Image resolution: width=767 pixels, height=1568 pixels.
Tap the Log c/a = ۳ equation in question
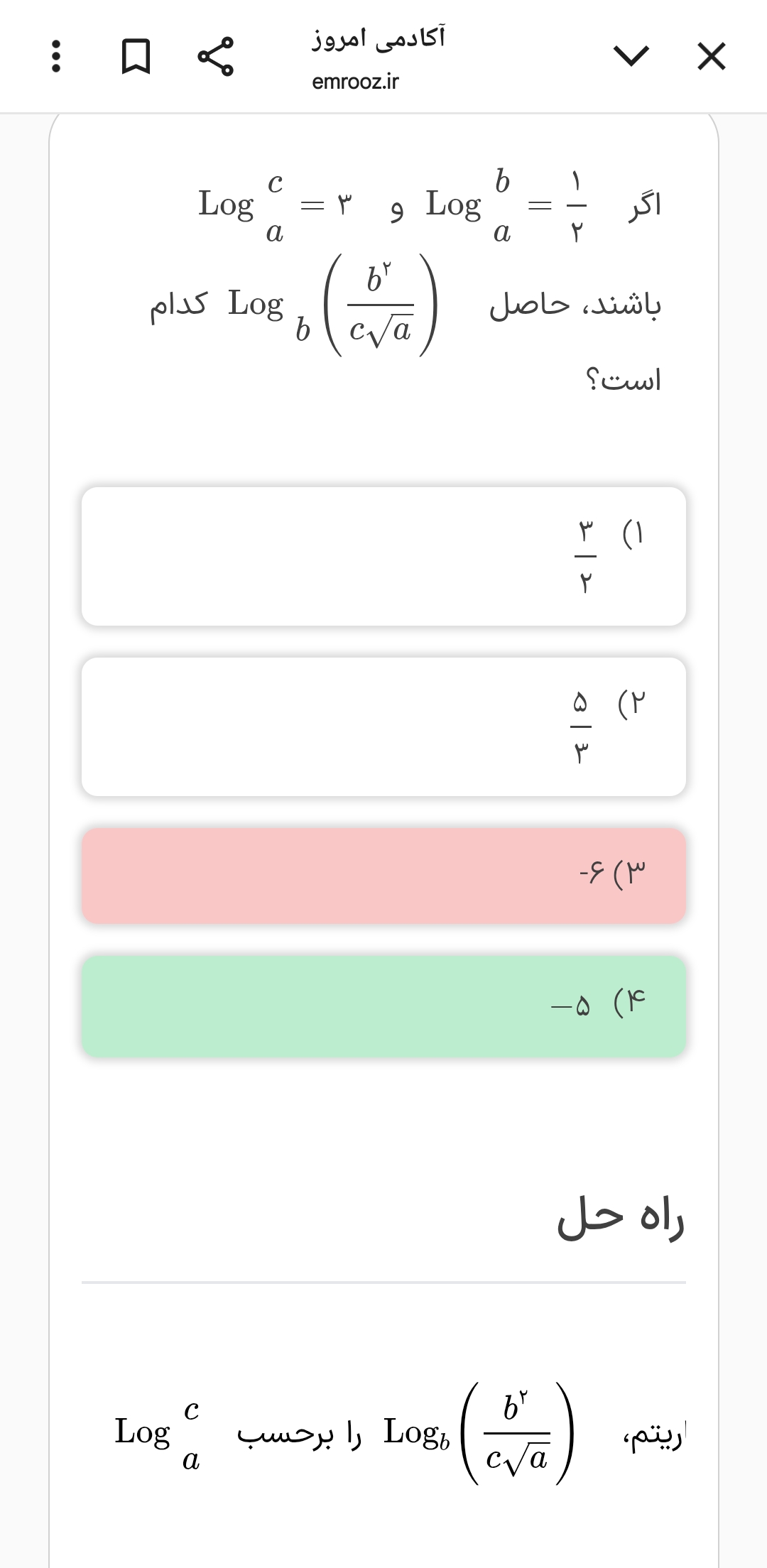(x=275, y=206)
